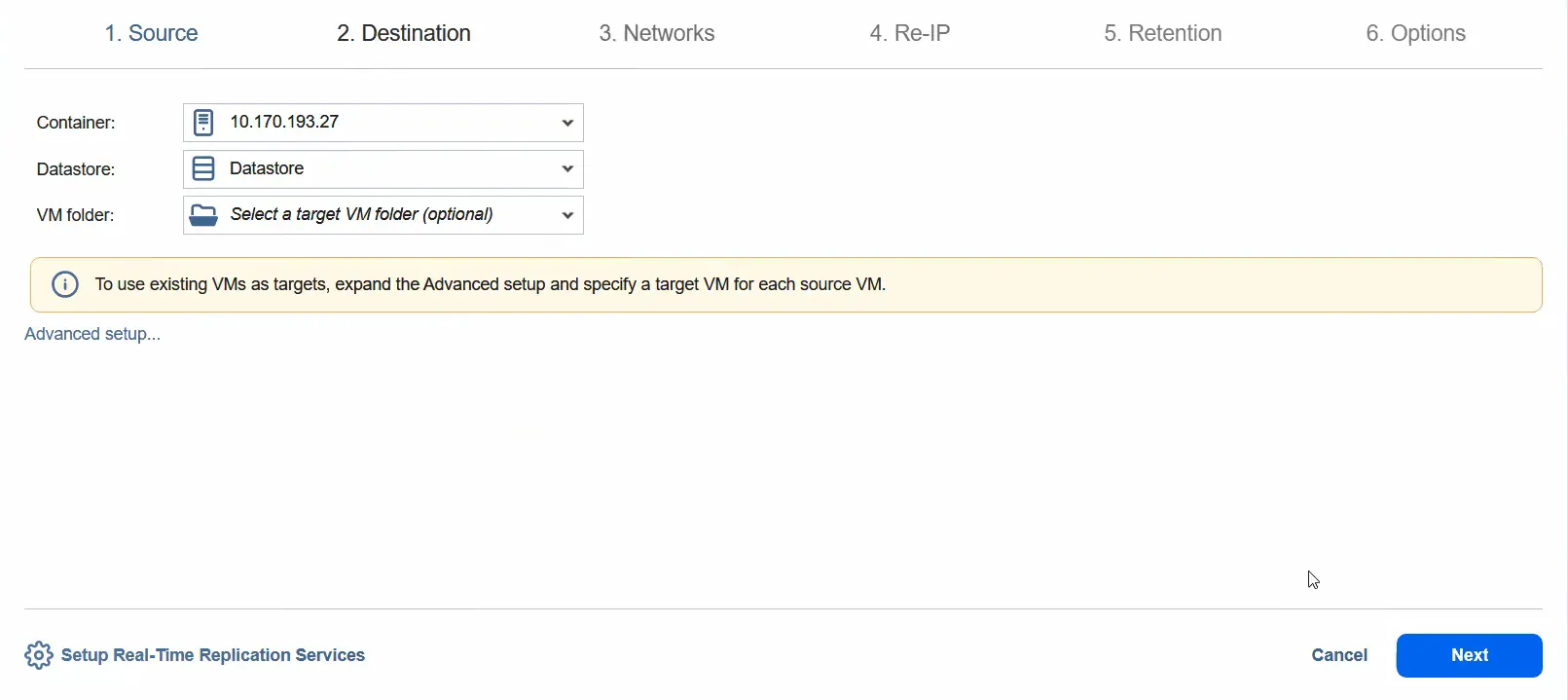This screenshot has width=1568, height=700.
Task: Click the datastore icon beside Datastore
Action: pos(202,168)
